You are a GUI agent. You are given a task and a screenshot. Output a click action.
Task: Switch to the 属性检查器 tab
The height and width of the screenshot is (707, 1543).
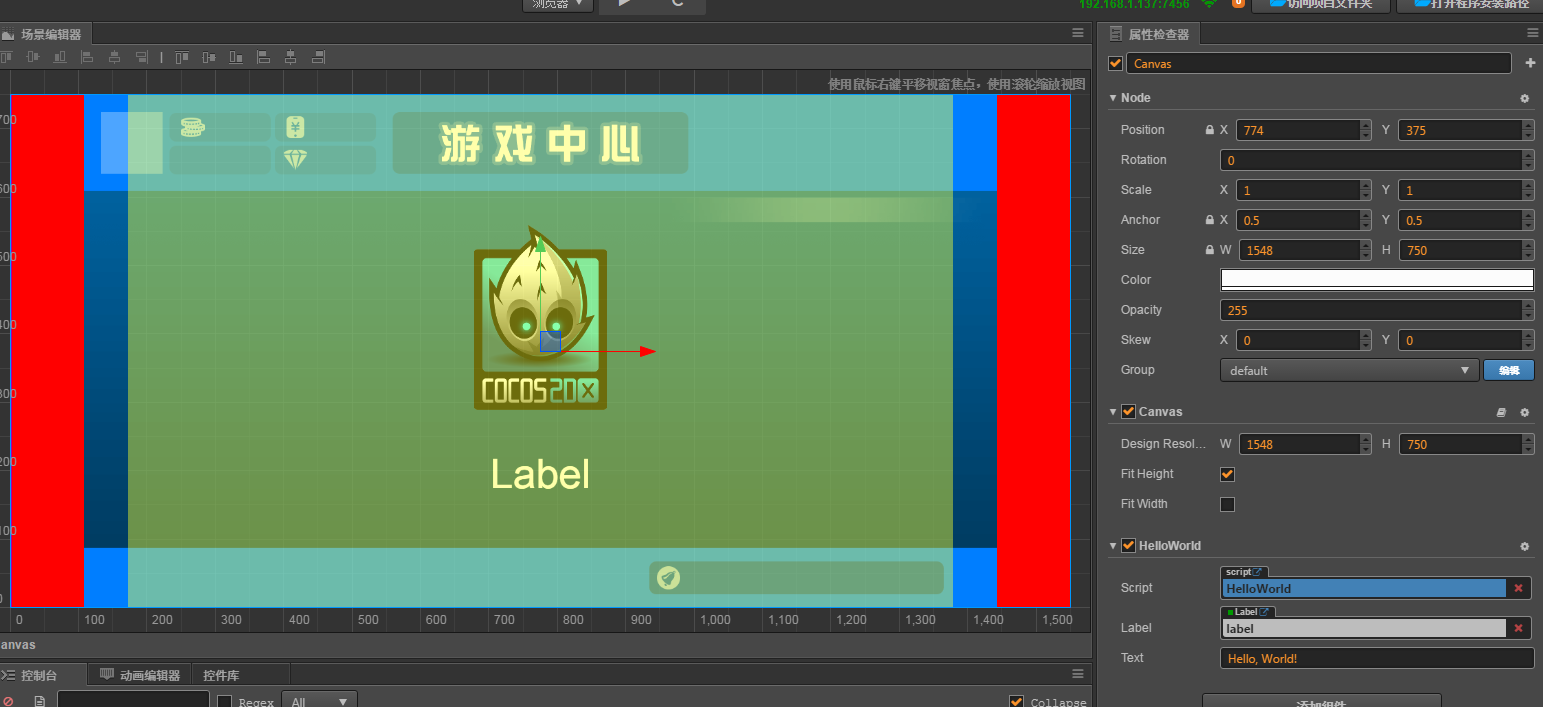[1150, 34]
